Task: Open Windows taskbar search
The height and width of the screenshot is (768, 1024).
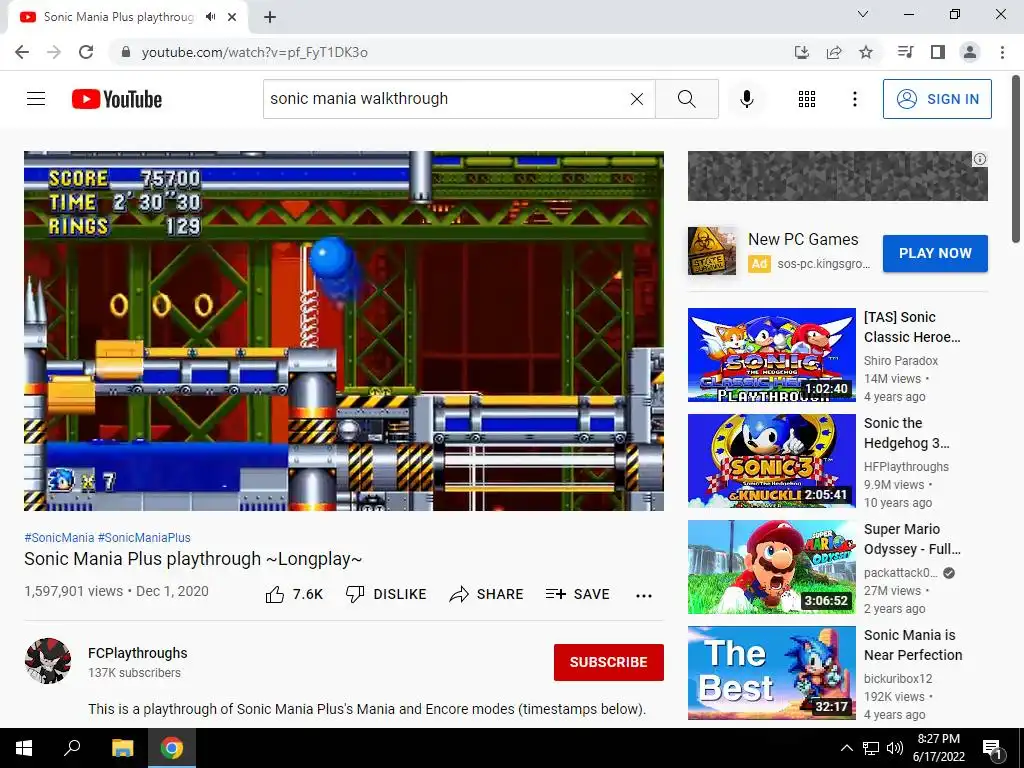Action: click(72, 748)
